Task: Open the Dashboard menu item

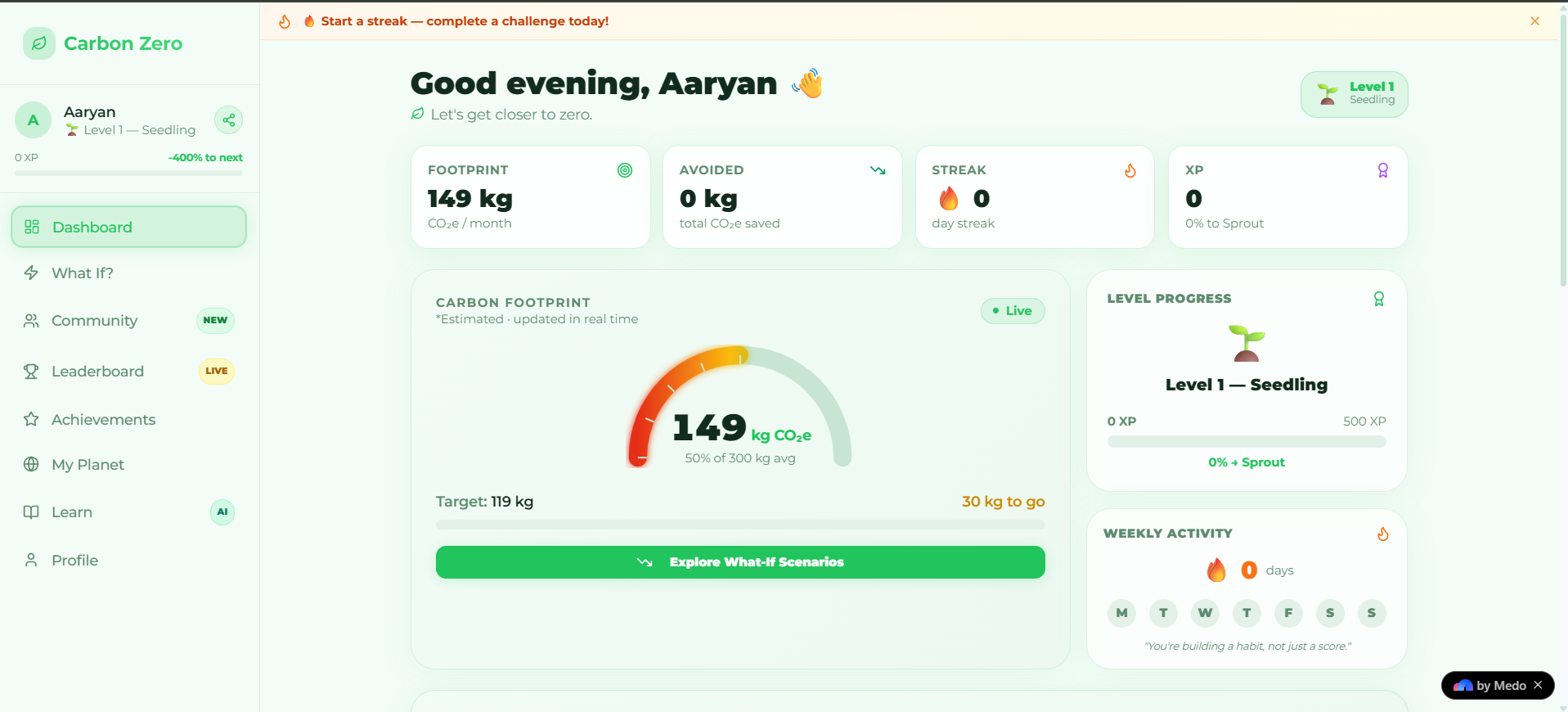Action: (129, 227)
